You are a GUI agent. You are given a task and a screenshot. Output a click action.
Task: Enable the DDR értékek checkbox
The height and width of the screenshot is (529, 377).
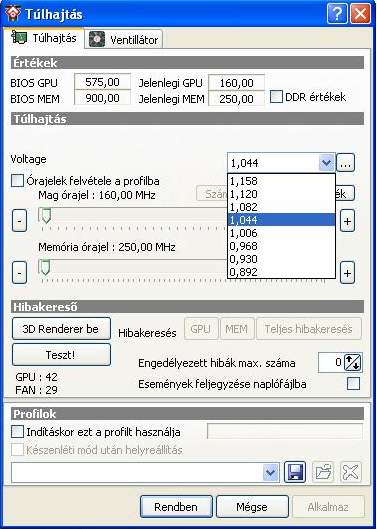click(276, 97)
